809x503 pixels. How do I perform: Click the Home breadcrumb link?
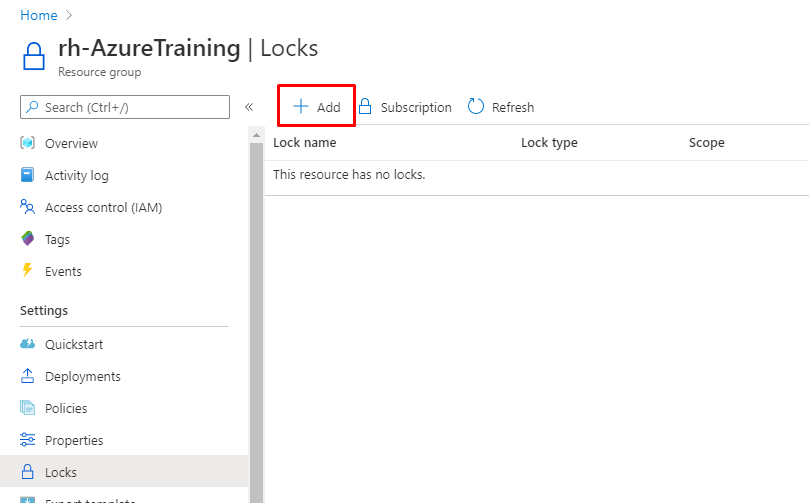pyautogui.click(x=39, y=15)
